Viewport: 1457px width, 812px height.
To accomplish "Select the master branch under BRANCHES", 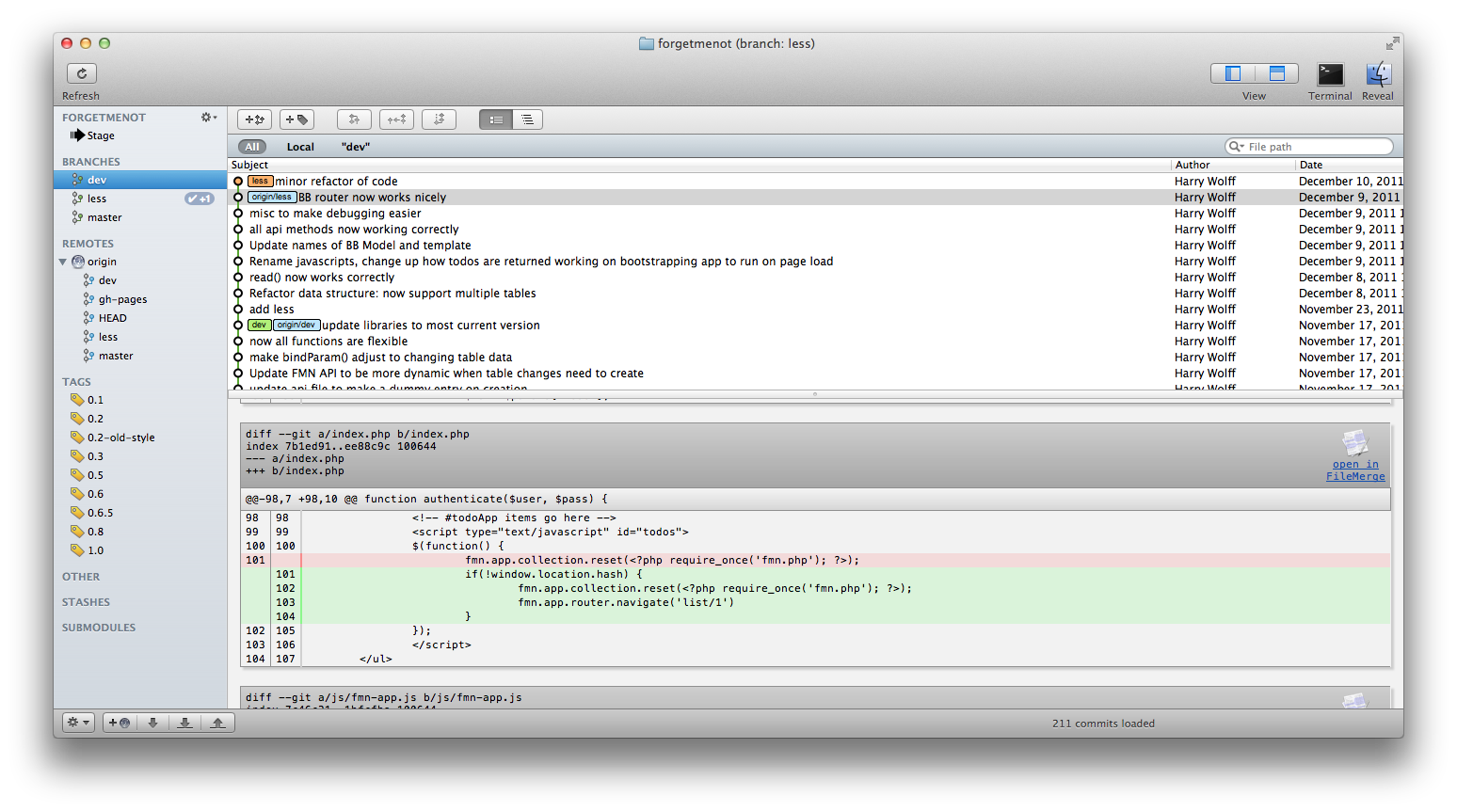I will (x=140, y=217).
